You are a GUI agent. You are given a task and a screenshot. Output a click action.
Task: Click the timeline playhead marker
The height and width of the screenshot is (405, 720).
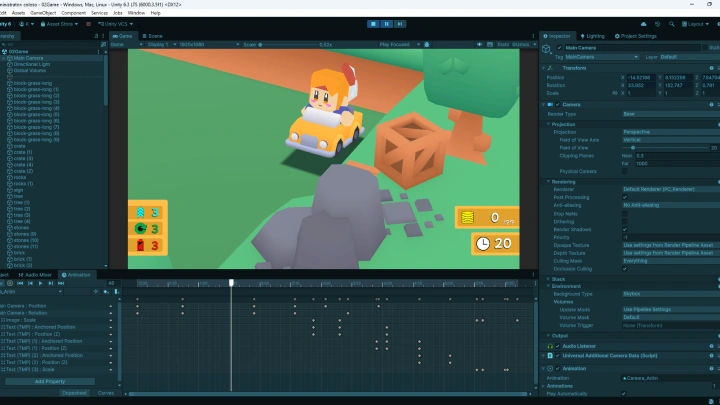coord(231,283)
